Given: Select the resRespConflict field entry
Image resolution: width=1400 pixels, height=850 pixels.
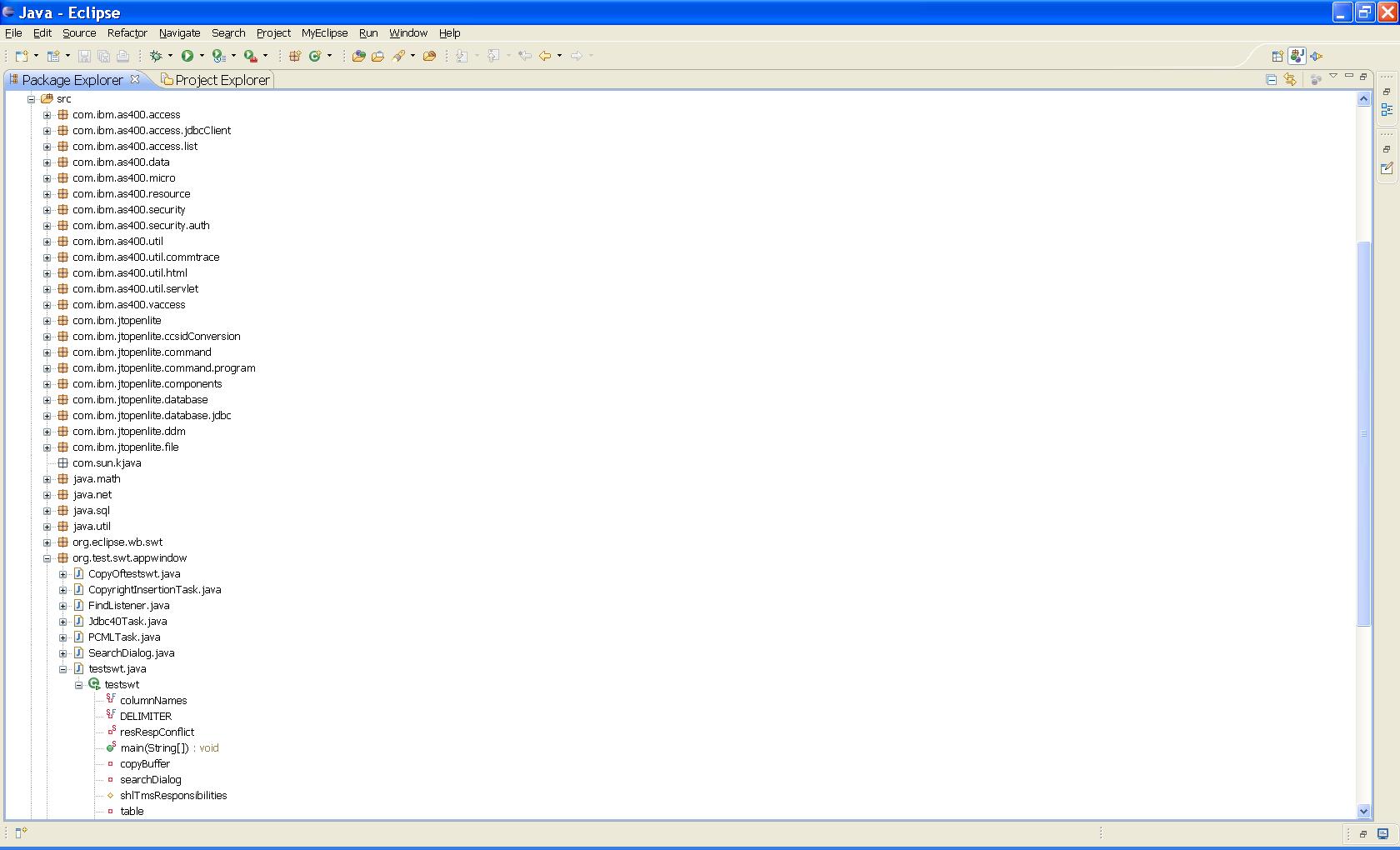Looking at the screenshot, I should pyautogui.click(x=157, y=732).
